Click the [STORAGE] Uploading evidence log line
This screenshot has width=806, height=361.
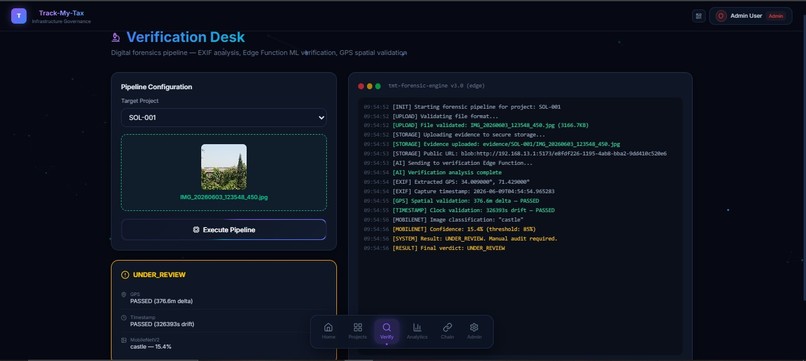coord(454,135)
